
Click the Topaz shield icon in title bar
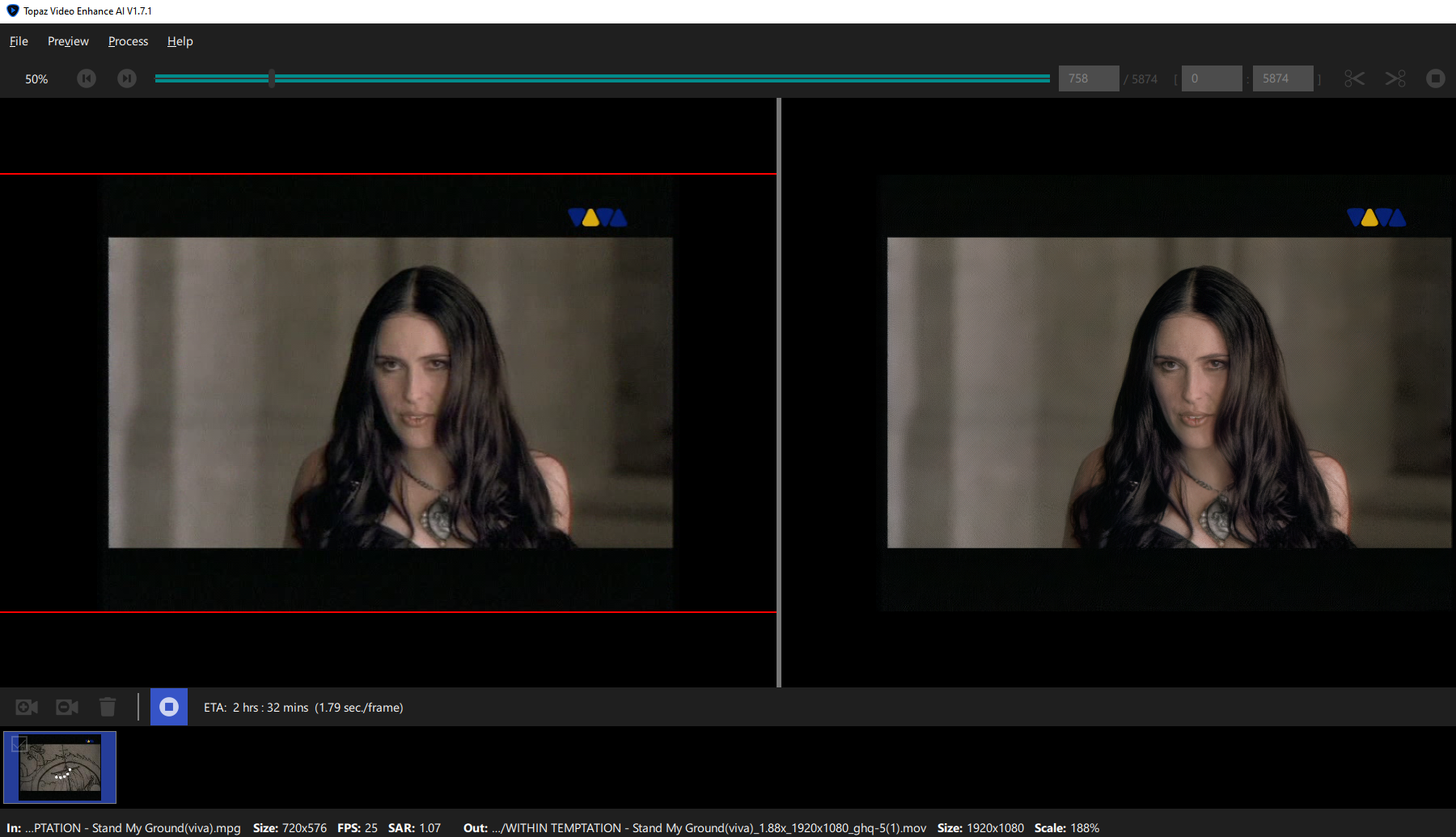click(12, 11)
